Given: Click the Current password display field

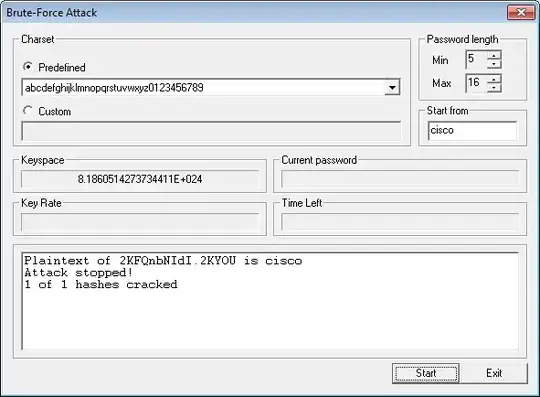Looking at the screenshot, I should coord(400,179).
